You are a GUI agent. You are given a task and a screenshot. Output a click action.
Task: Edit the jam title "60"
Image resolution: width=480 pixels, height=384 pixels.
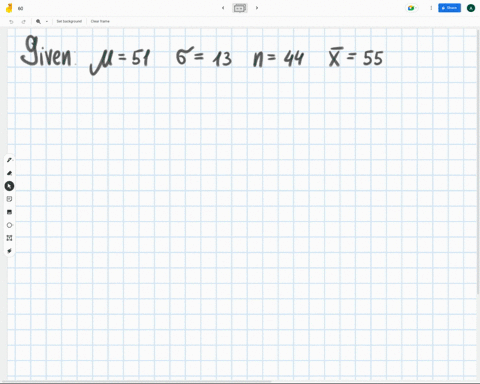click(x=20, y=8)
